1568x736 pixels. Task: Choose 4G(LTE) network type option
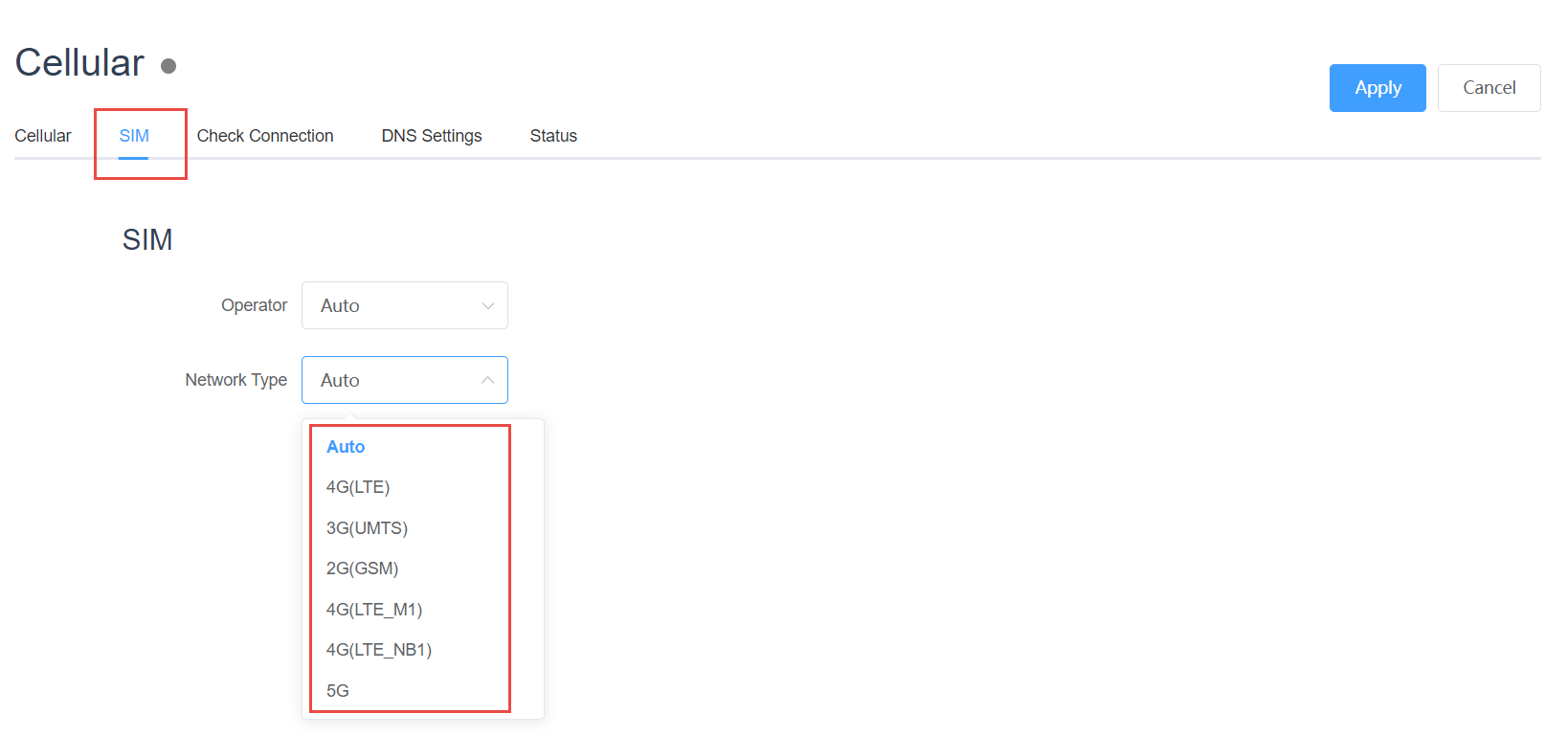(x=358, y=487)
